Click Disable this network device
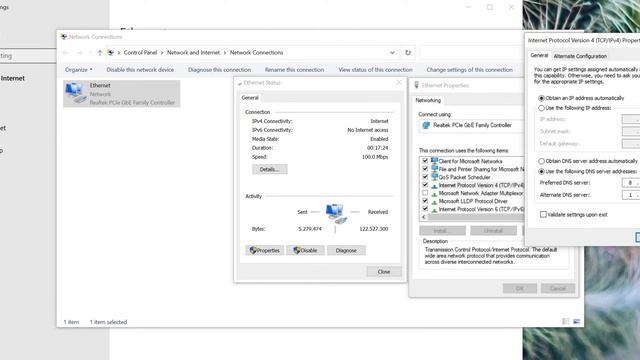This screenshot has height=360, width=640. click(140, 70)
